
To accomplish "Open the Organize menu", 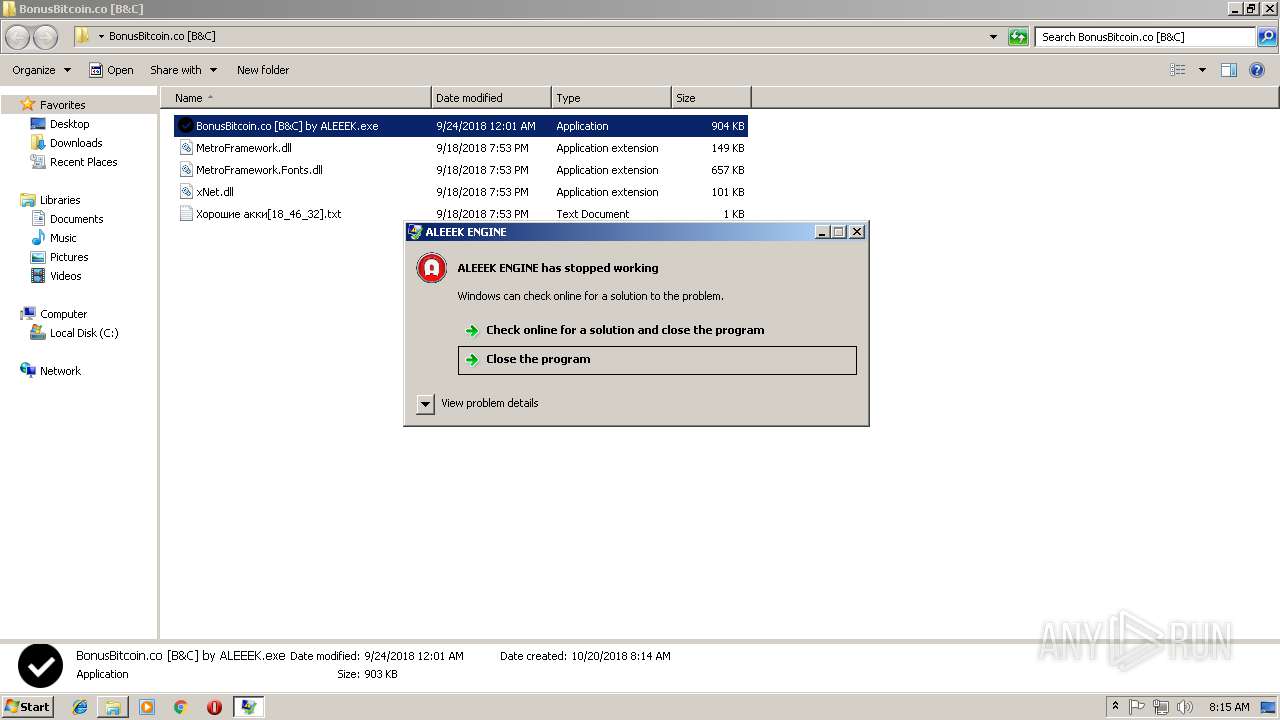I will pos(42,70).
